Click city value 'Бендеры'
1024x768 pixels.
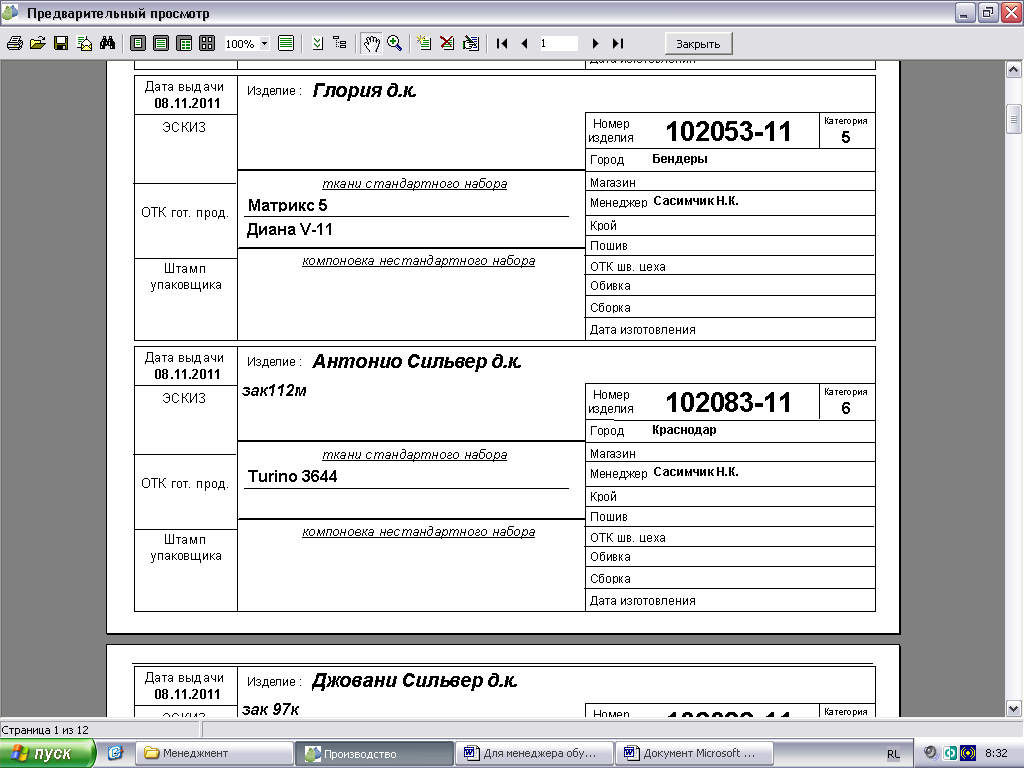[x=680, y=159]
